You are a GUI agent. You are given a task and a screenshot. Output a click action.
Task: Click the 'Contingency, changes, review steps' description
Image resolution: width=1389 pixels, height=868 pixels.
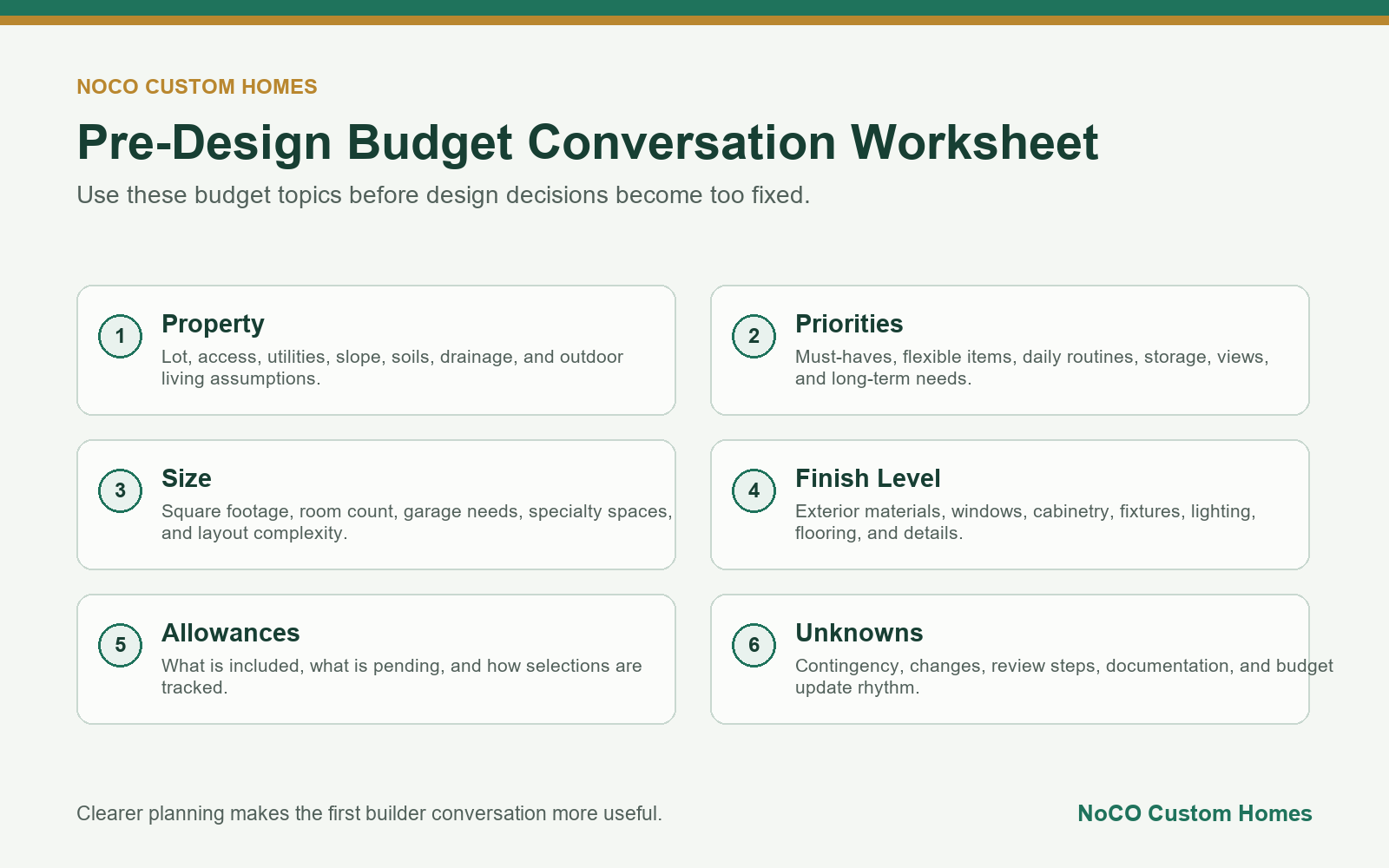pyautogui.click(x=1064, y=677)
